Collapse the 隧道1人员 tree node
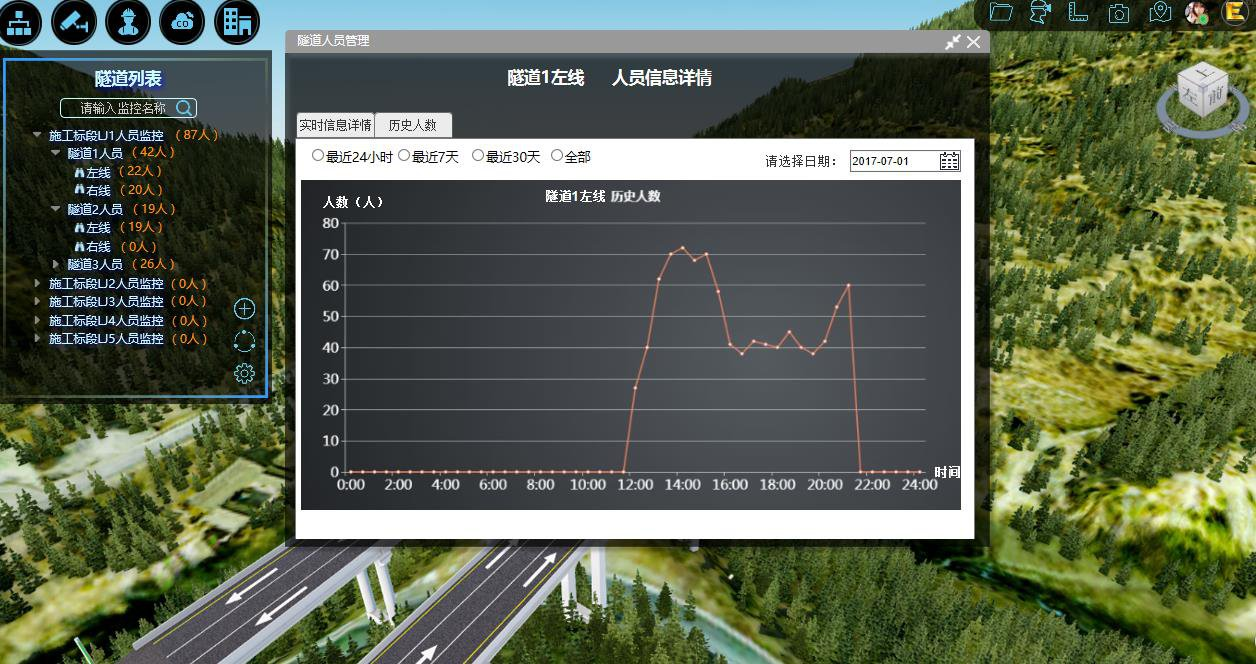This screenshot has height=664, width=1256. tap(56, 153)
